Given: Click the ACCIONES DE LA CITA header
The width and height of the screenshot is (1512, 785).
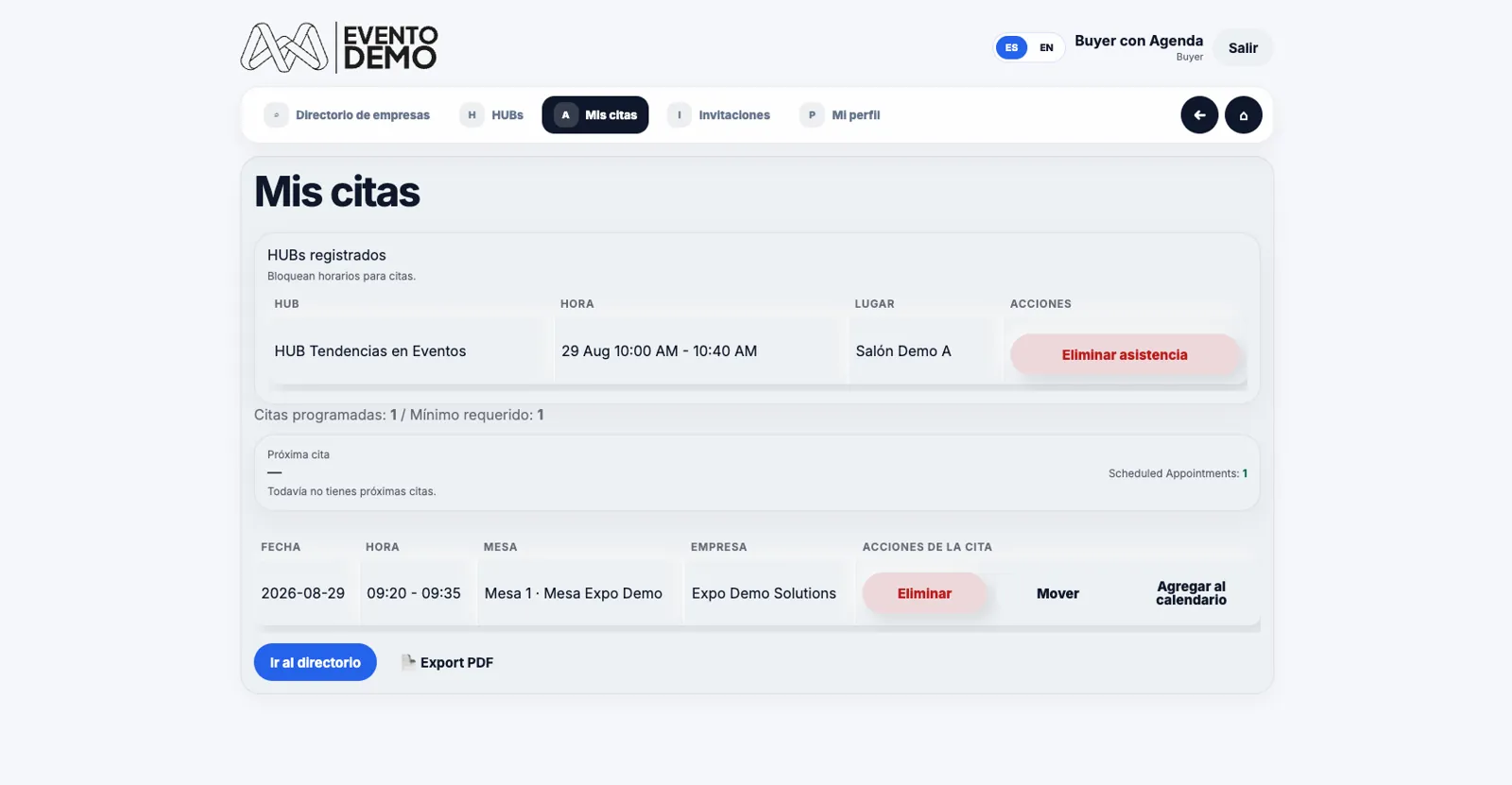Looking at the screenshot, I should 927,547.
